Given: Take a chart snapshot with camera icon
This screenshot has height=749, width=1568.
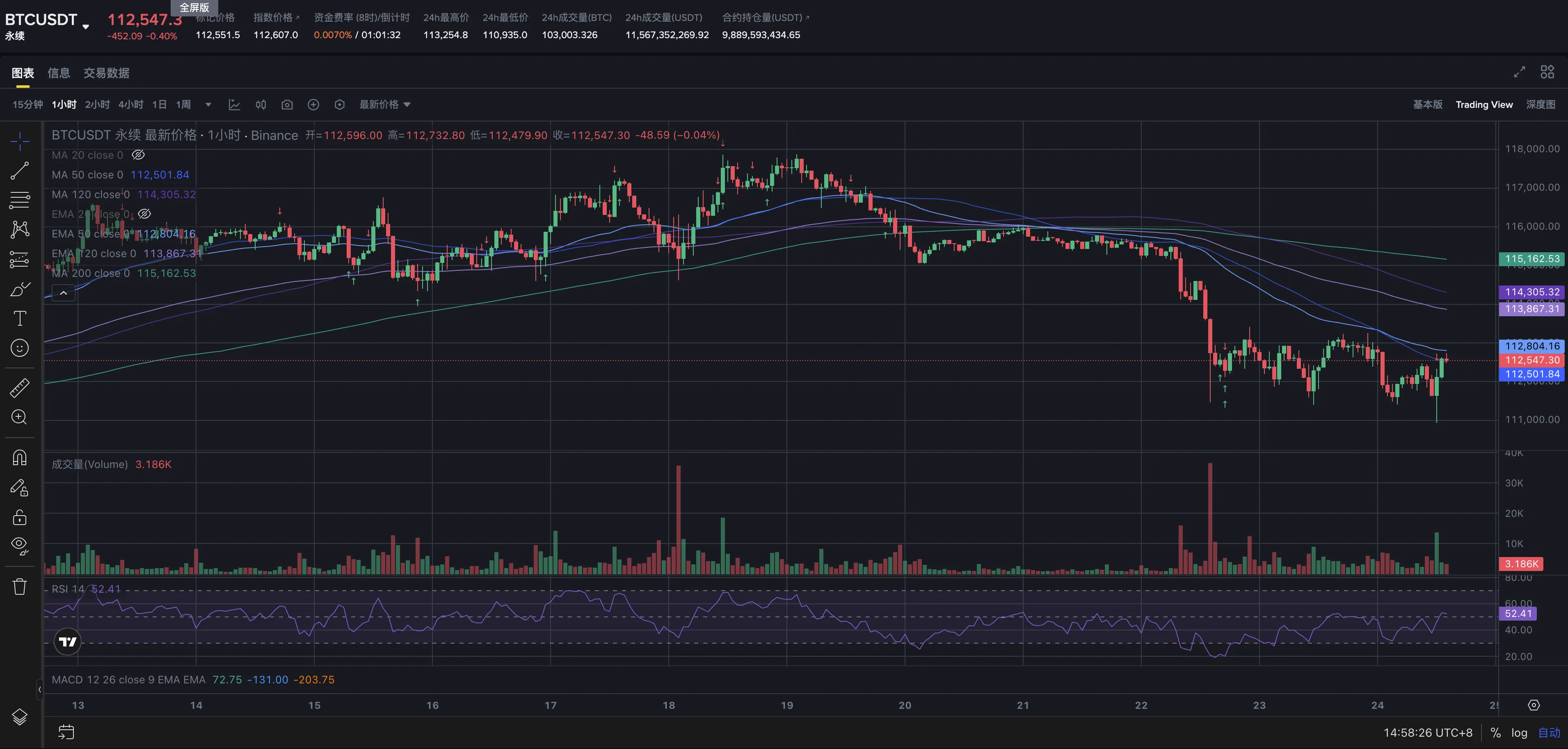Looking at the screenshot, I should click(287, 105).
